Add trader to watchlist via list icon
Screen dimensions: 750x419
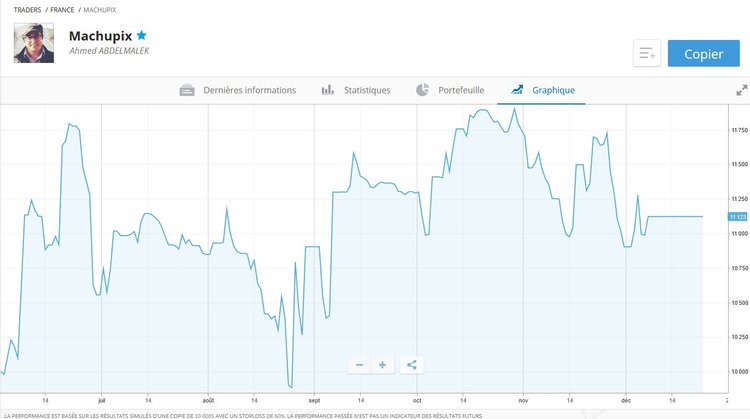(647, 54)
